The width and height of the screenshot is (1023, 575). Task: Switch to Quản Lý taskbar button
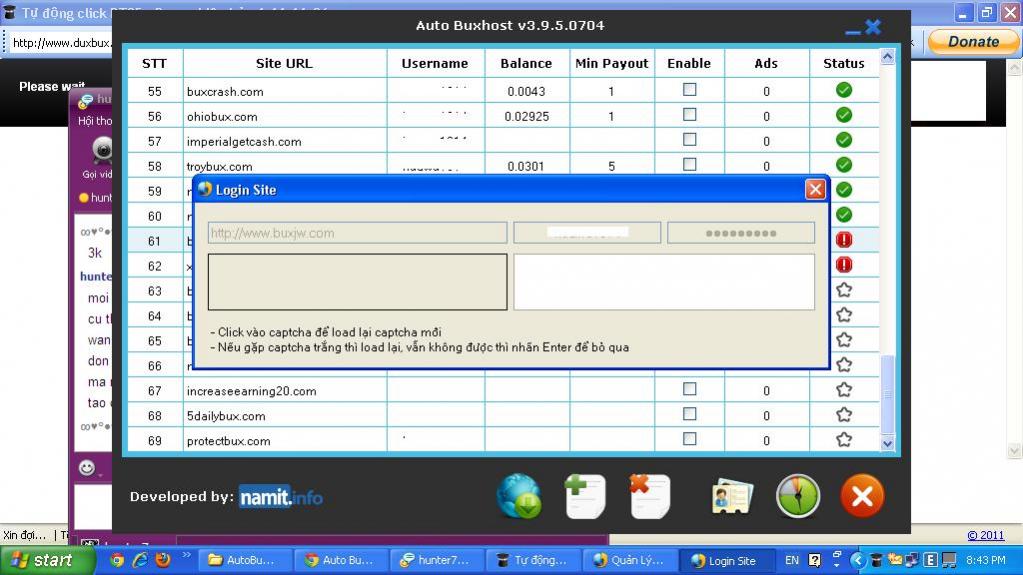pos(630,560)
